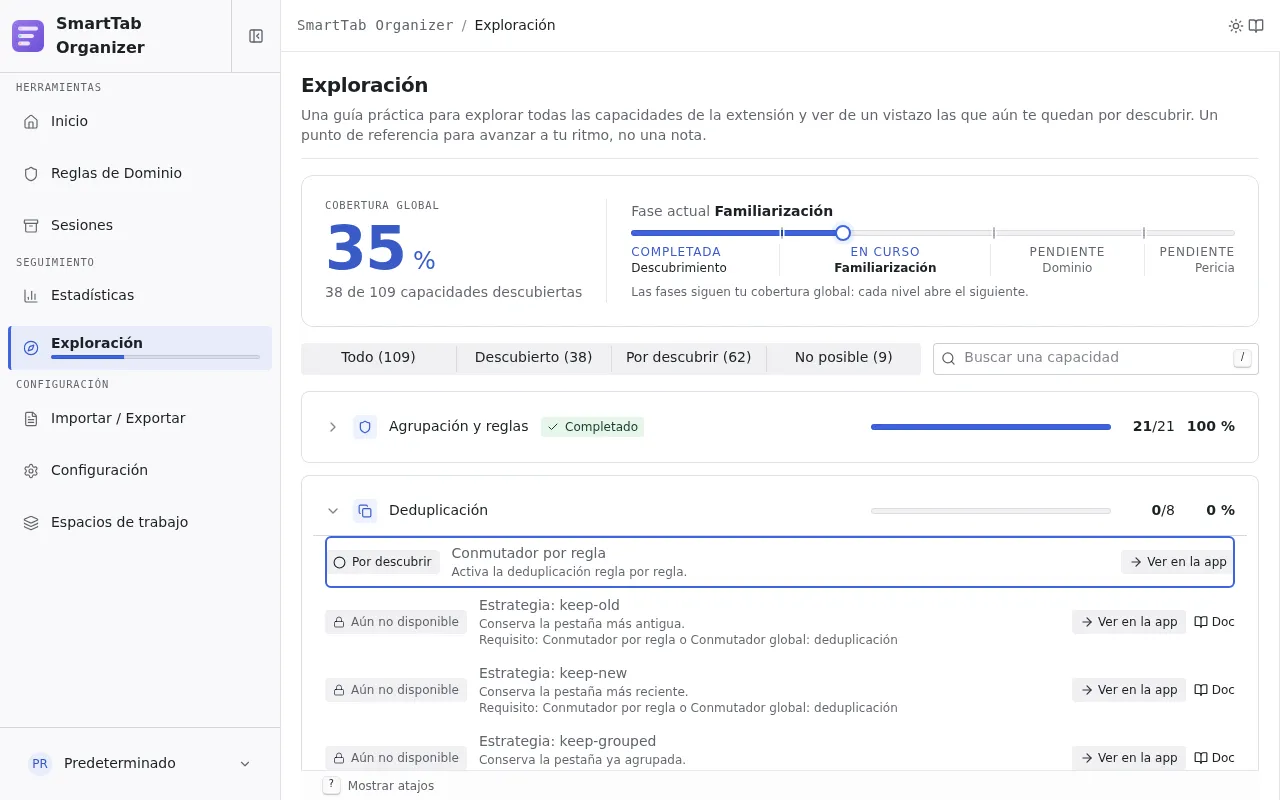Click the slash shortcut key badge
The height and width of the screenshot is (800, 1280).
1243,358
